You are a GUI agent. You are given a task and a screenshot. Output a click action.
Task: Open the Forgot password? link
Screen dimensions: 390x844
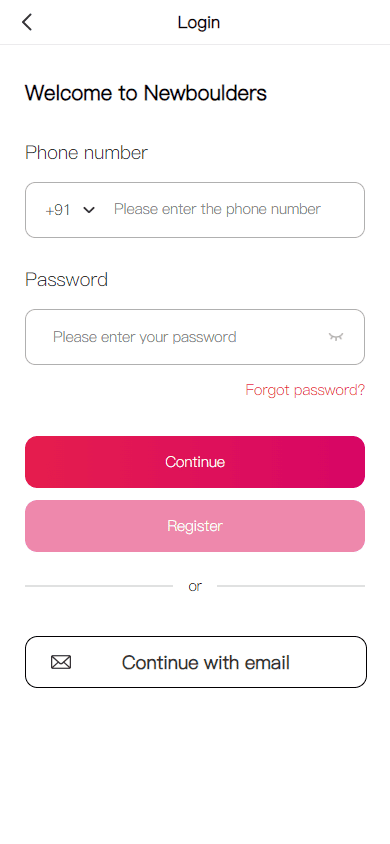point(305,390)
